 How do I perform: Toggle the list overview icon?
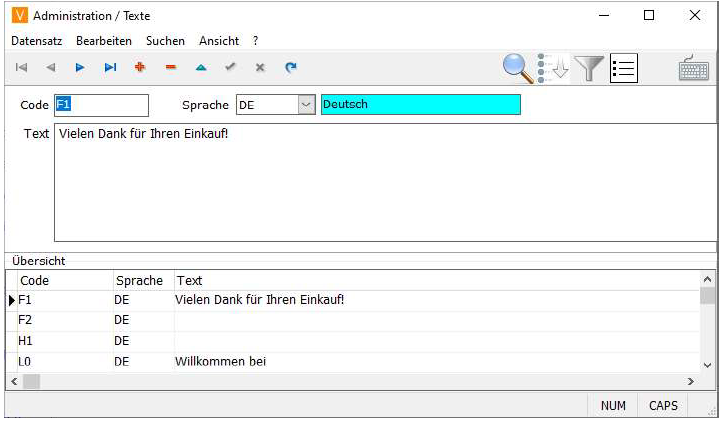click(624, 68)
